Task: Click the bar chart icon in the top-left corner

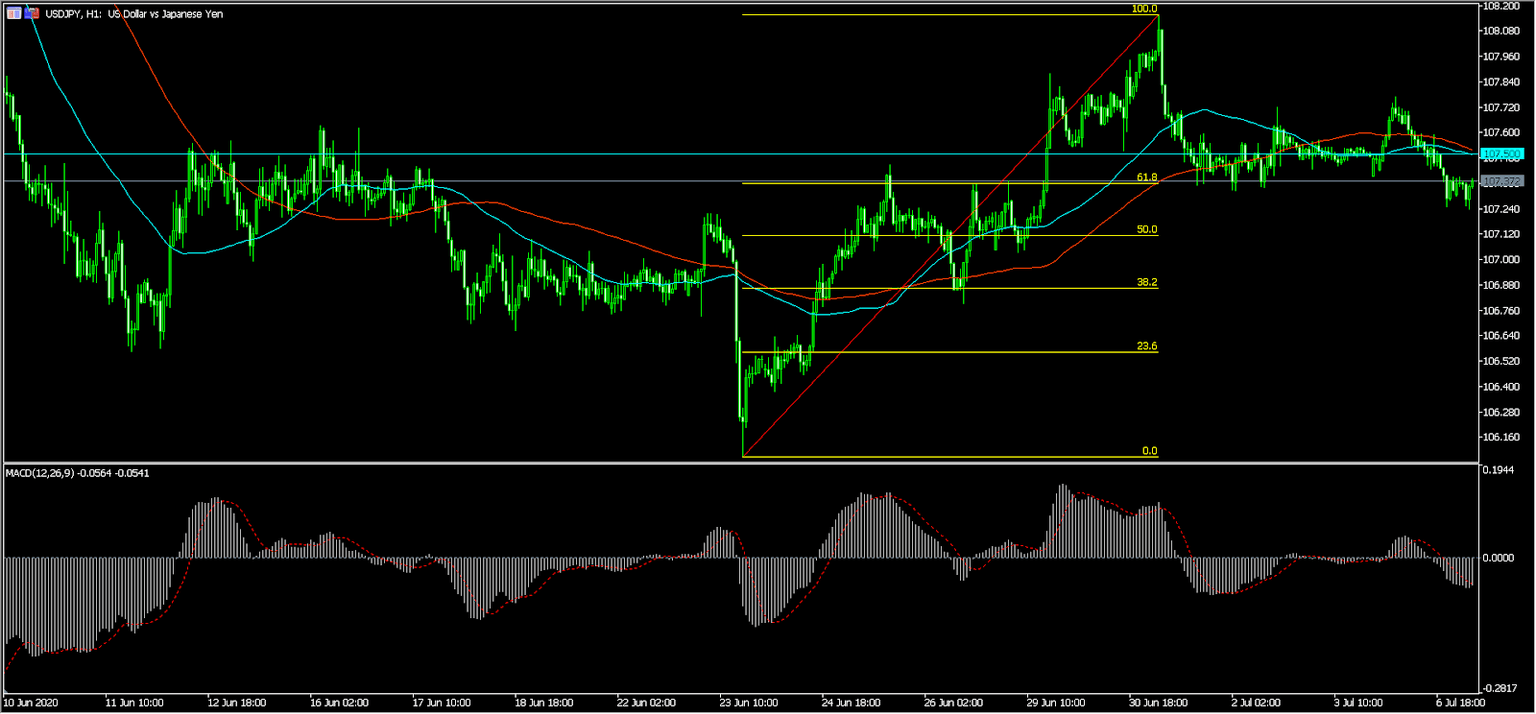Action: pyautogui.click(x=14, y=13)
